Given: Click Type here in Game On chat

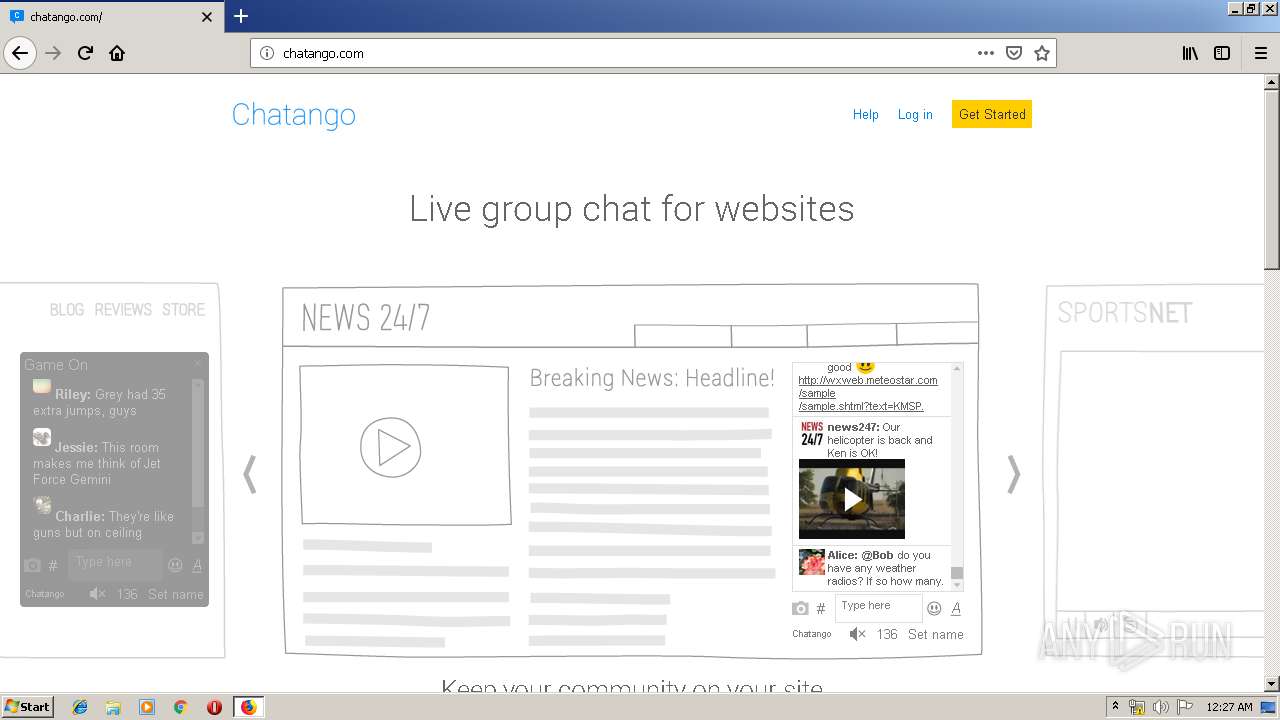Looking at the screenshot, I should coord(115,563).
